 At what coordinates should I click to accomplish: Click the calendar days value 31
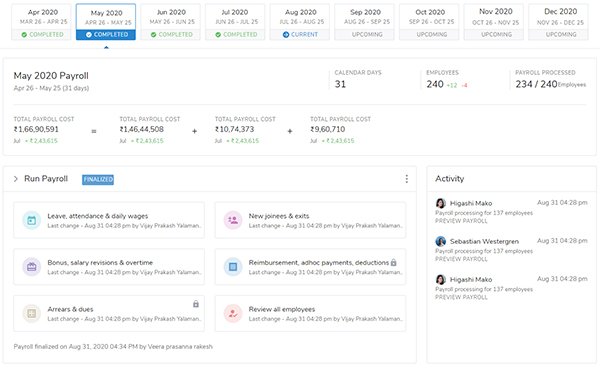tap(340, 84)
